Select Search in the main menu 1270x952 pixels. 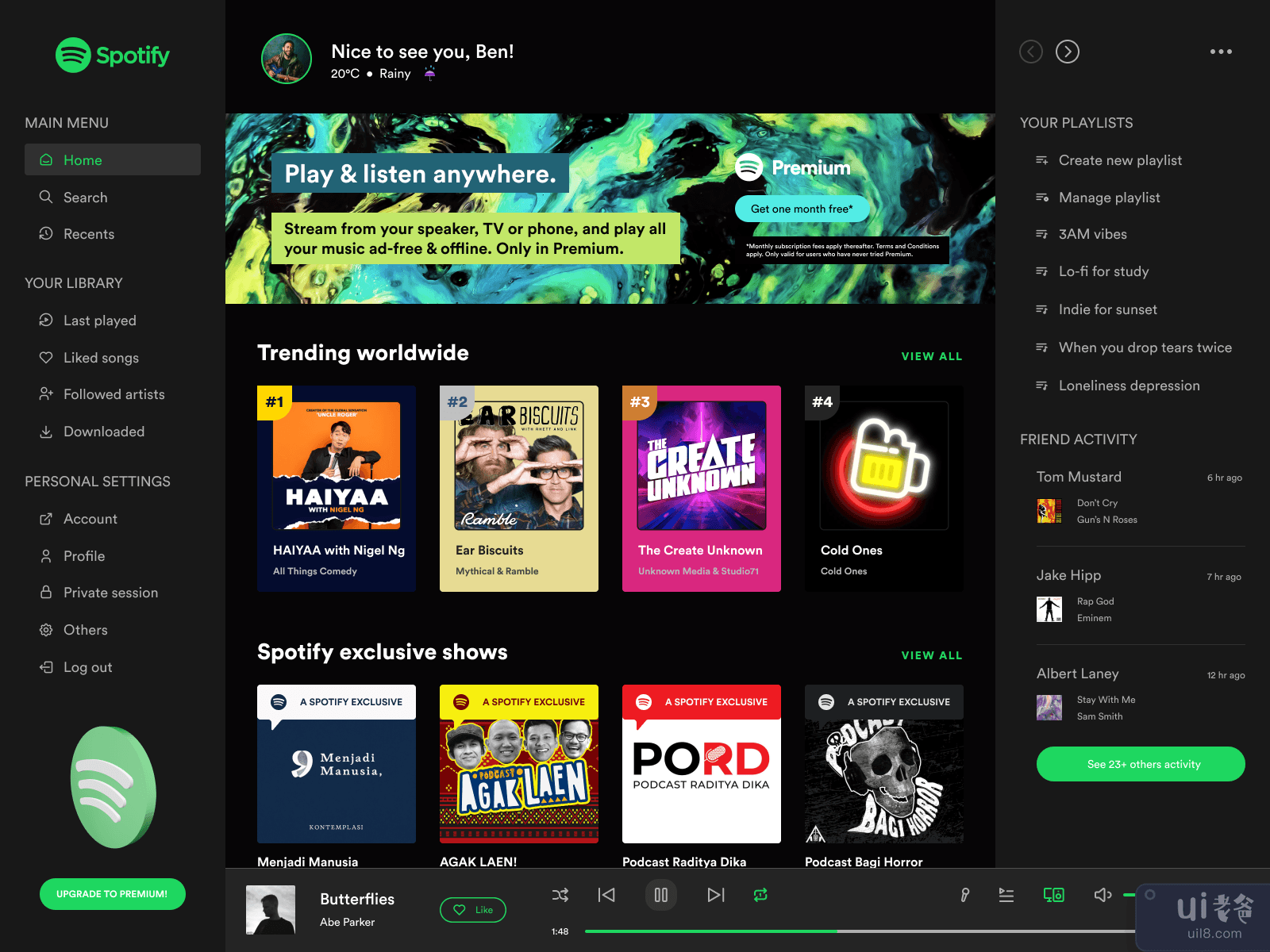pyautogui.click(x=85, y=198)
